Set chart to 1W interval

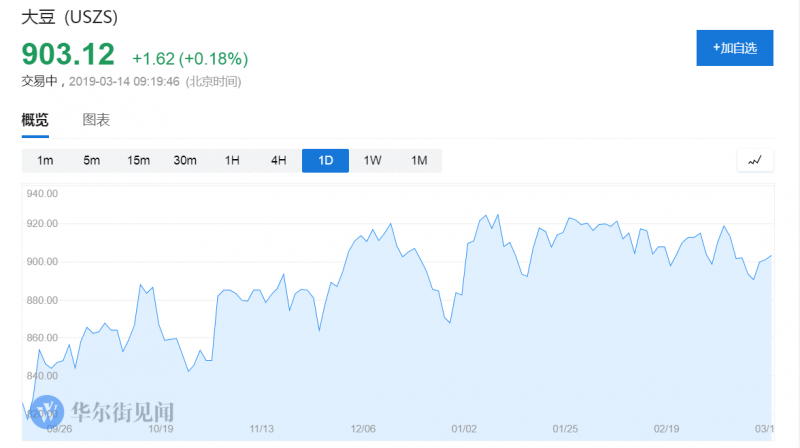[x=372, y=161]
